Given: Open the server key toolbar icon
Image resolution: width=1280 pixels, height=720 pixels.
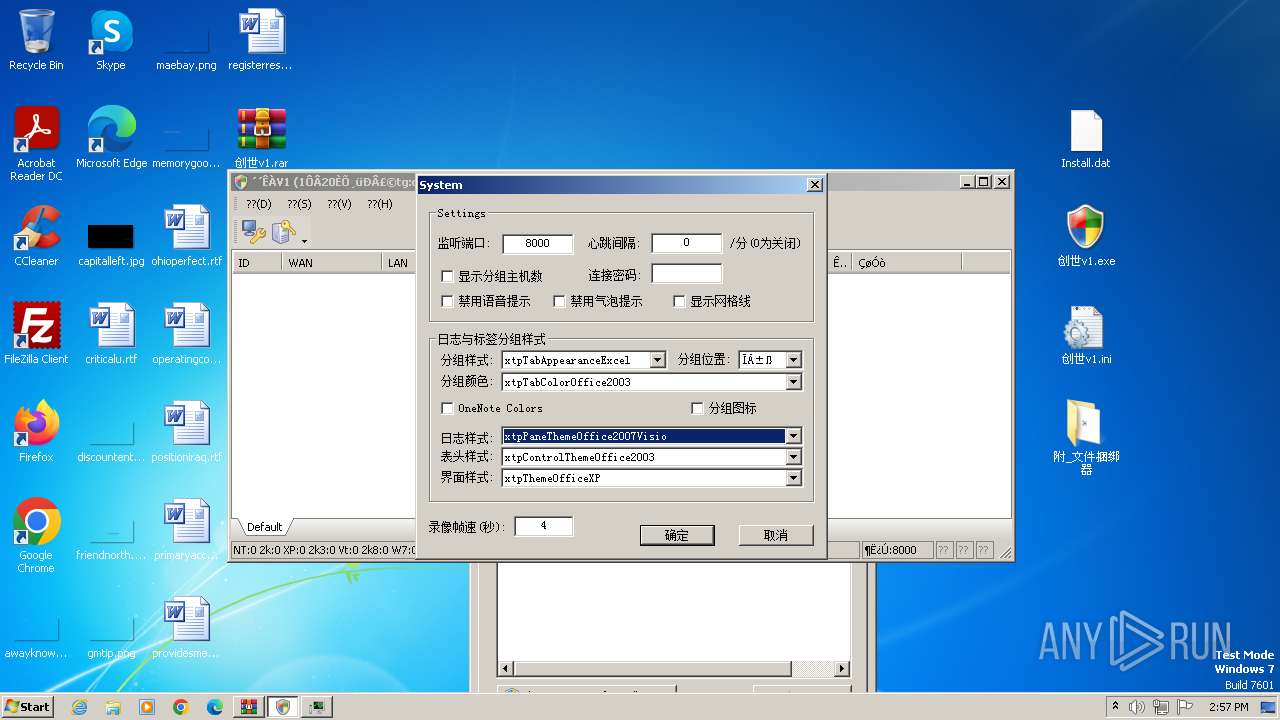Looking at the screenshot, I should [285, 233].
